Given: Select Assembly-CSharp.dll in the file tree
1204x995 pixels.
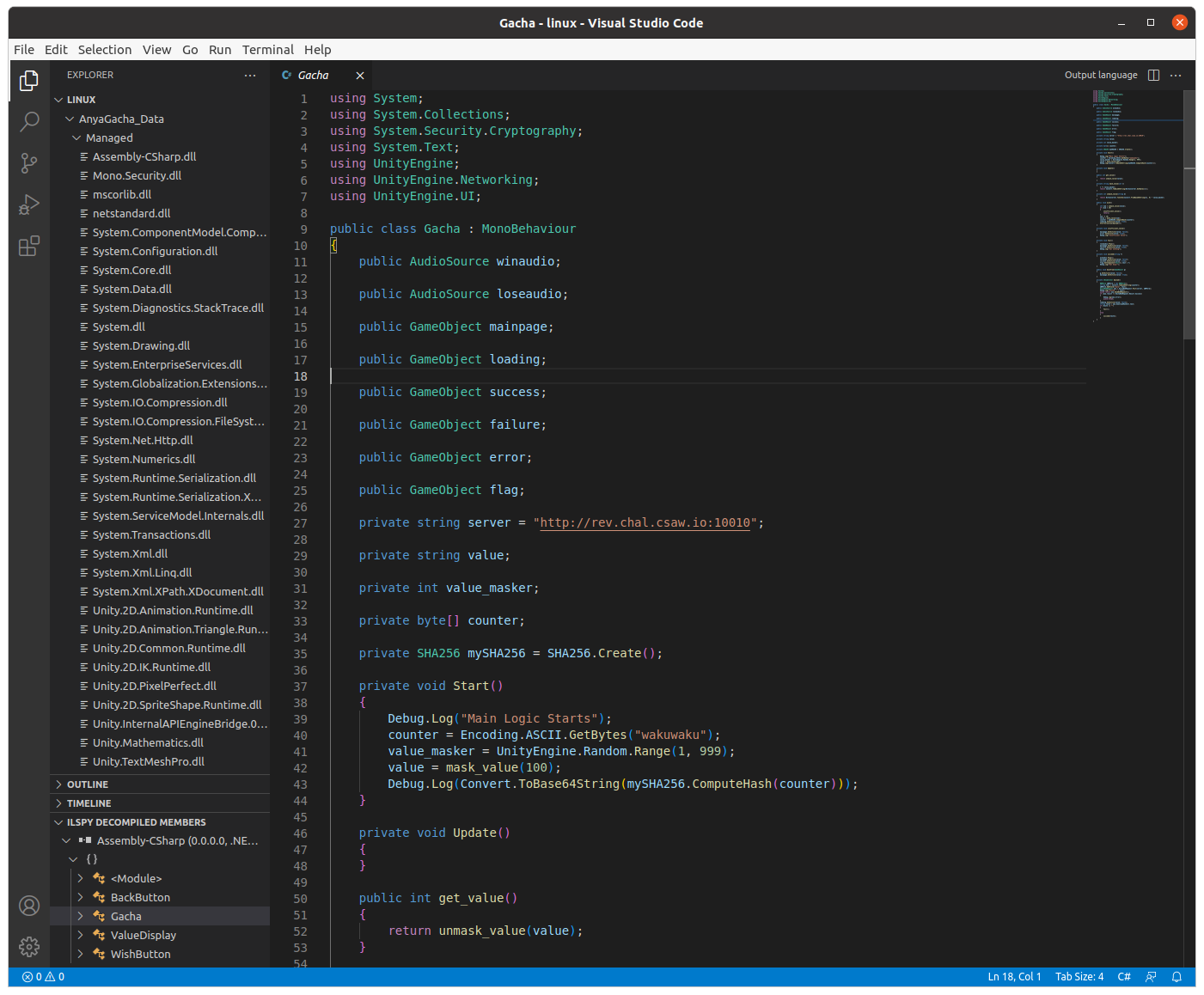Looking at the screenshot, I should (x=144, y=157).
